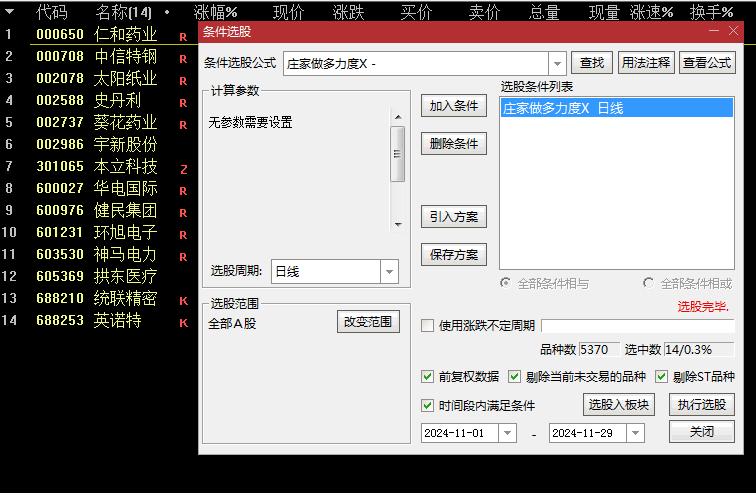Click scroll down arrow in 计算参数 panel
The width and height of the screenshot is (756, 493).
pos(398,225)
